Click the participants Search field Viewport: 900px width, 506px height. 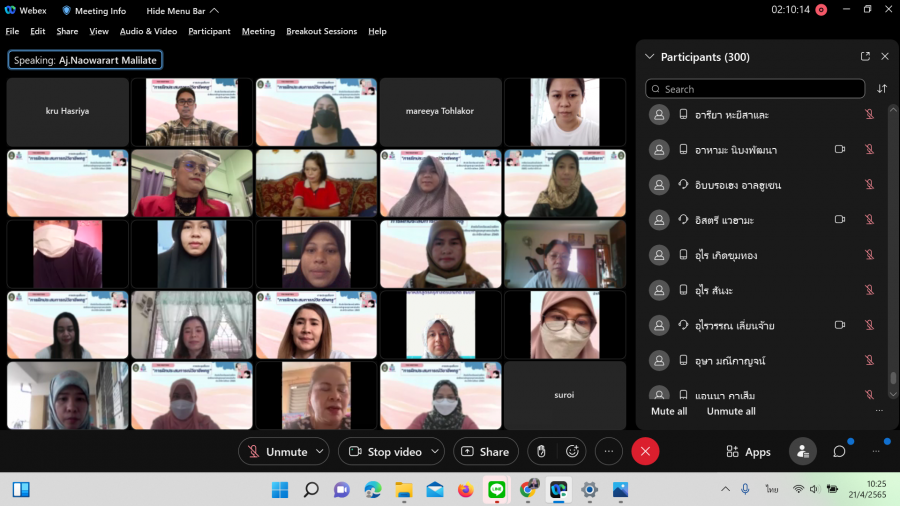755,89
